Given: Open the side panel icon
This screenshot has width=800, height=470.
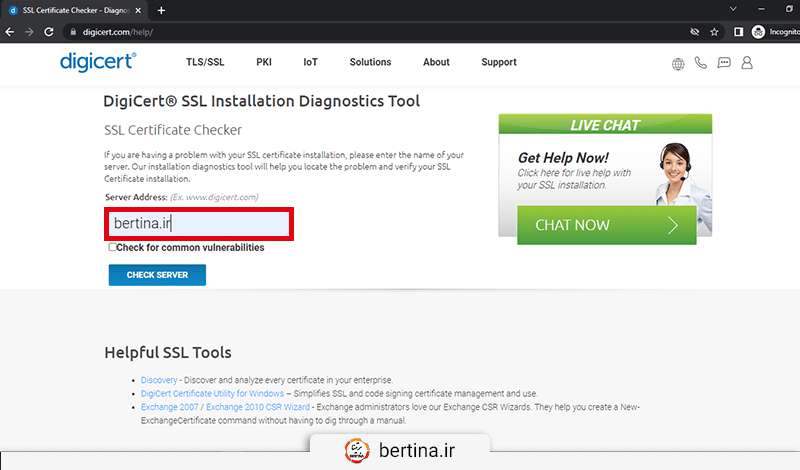Looking at the screenshot, I should pyautogui.click(x=738, y=32).
